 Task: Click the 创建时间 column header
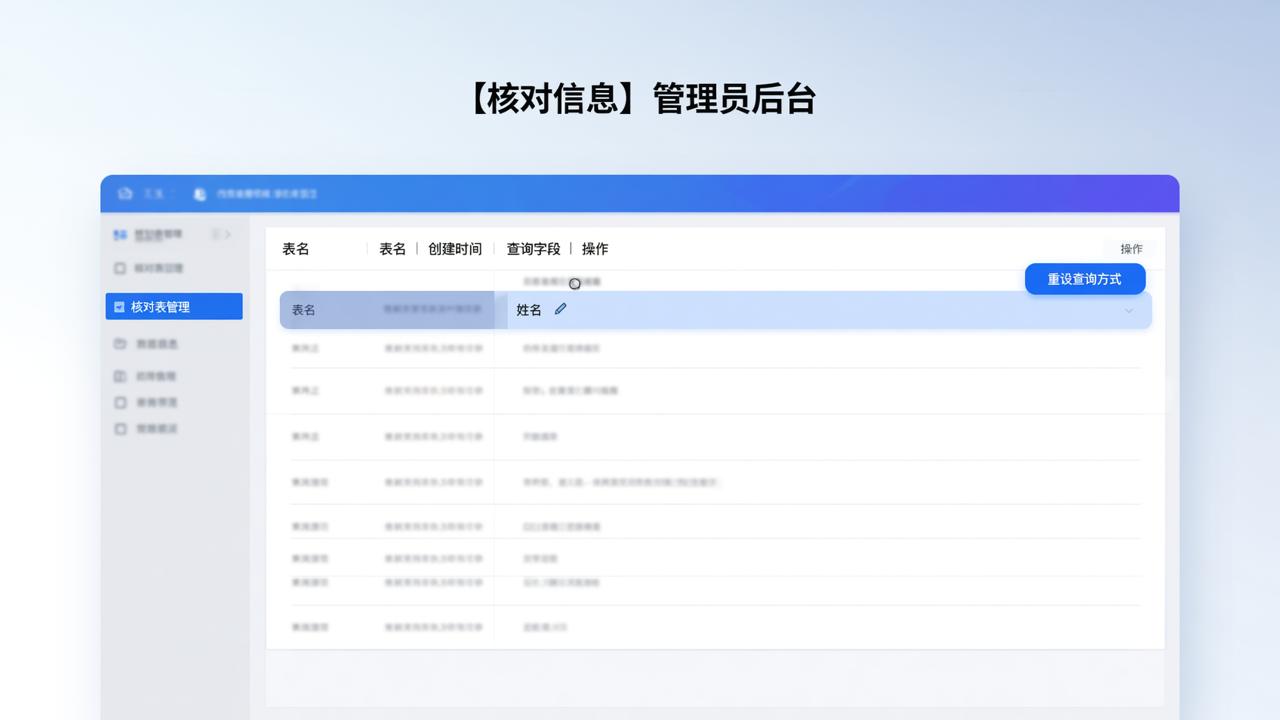[455, 249]
